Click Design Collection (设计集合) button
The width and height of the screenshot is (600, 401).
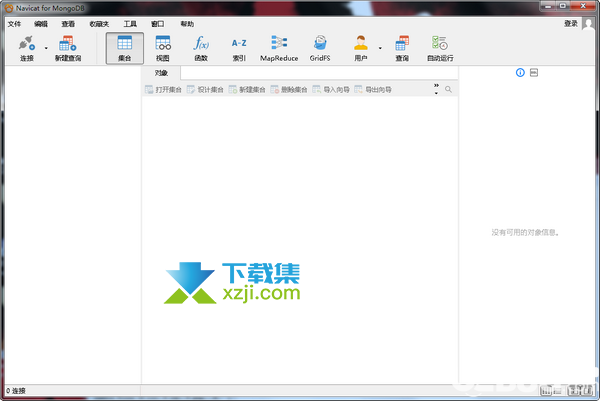205,90
